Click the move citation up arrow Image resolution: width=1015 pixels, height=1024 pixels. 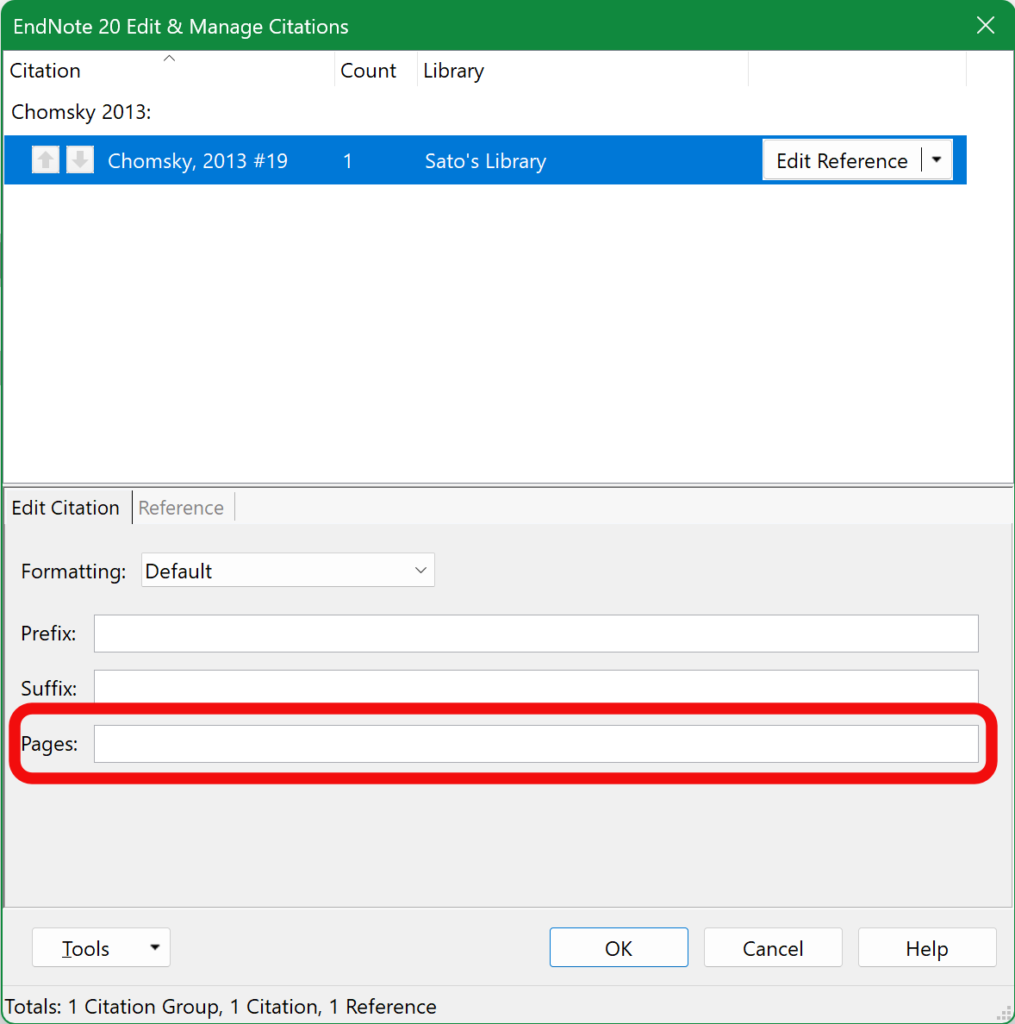(45, 160)
